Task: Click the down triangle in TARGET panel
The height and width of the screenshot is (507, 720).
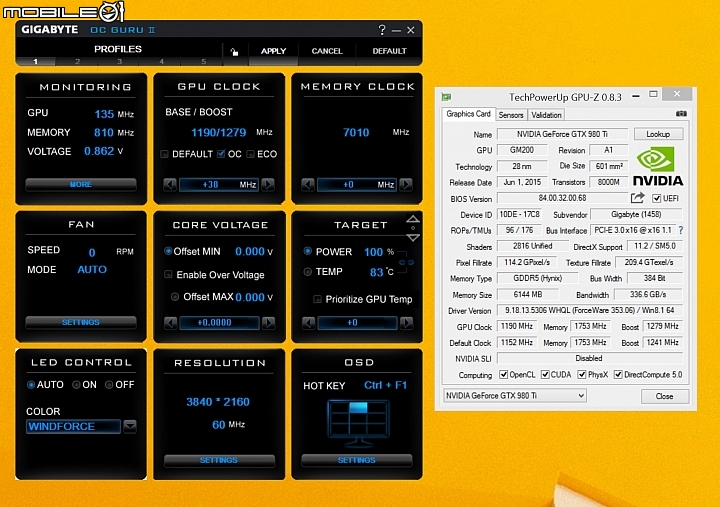Action: coord(413,237)
